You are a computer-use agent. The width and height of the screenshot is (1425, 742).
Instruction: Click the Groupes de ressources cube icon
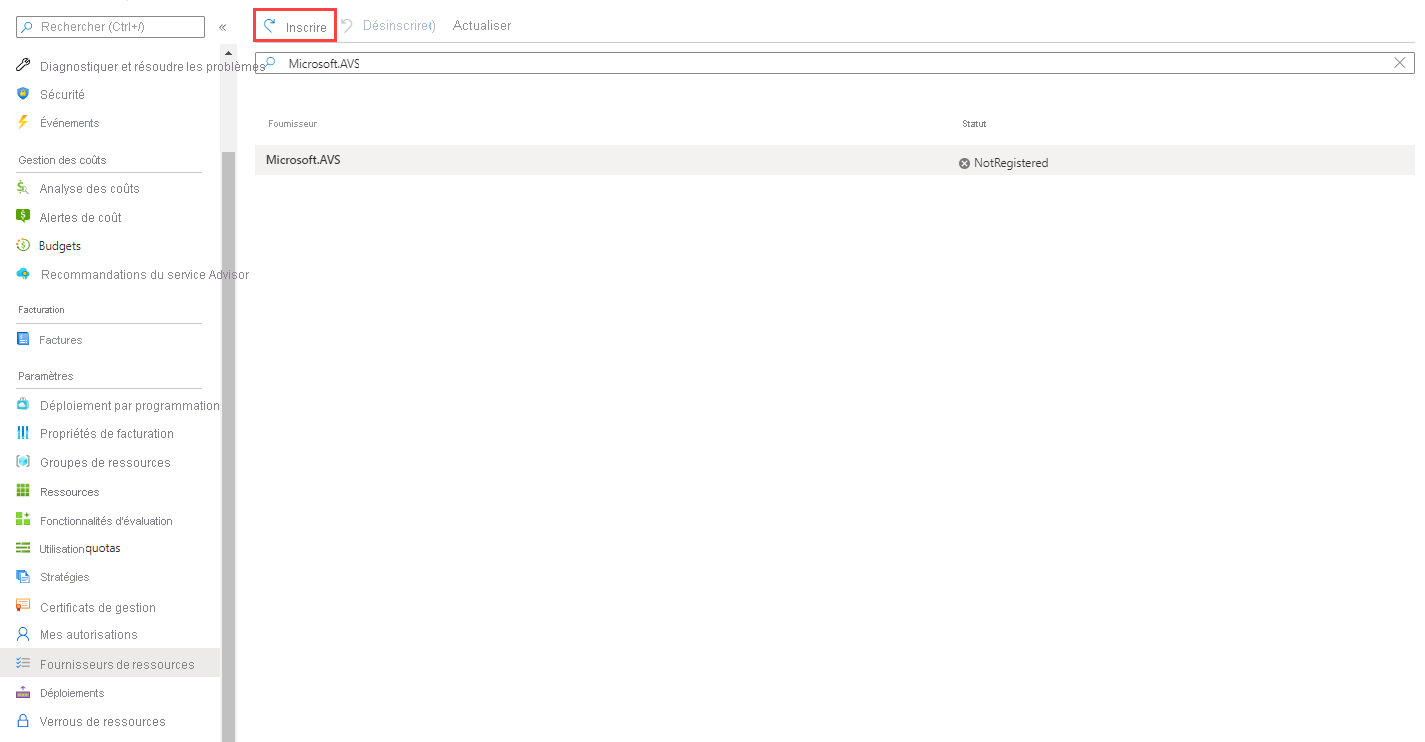(24, 462)
